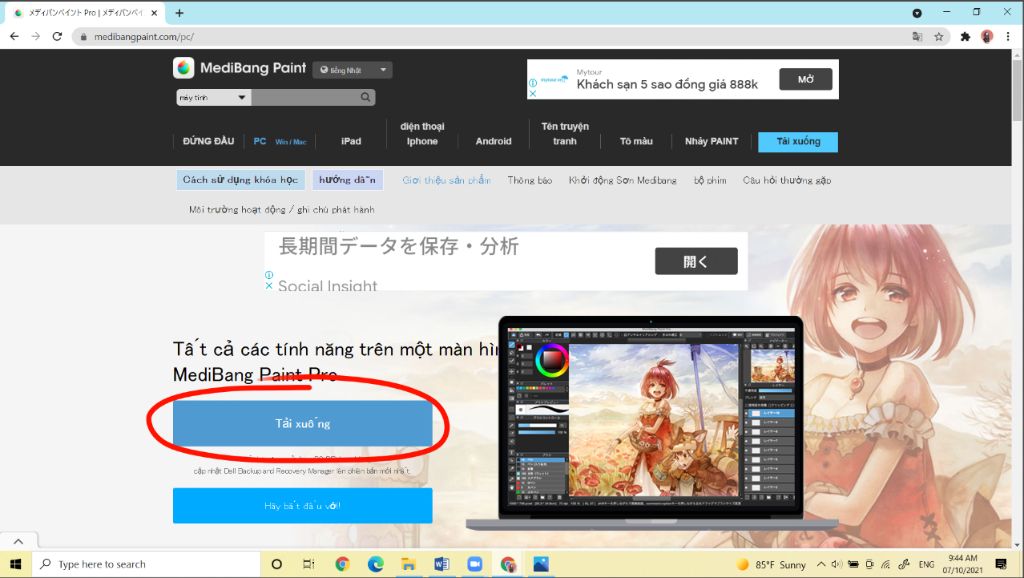Open the Chrome extensions puzzle icon
The height and width of the screenshot is (578, 1024).
[965, 37]
